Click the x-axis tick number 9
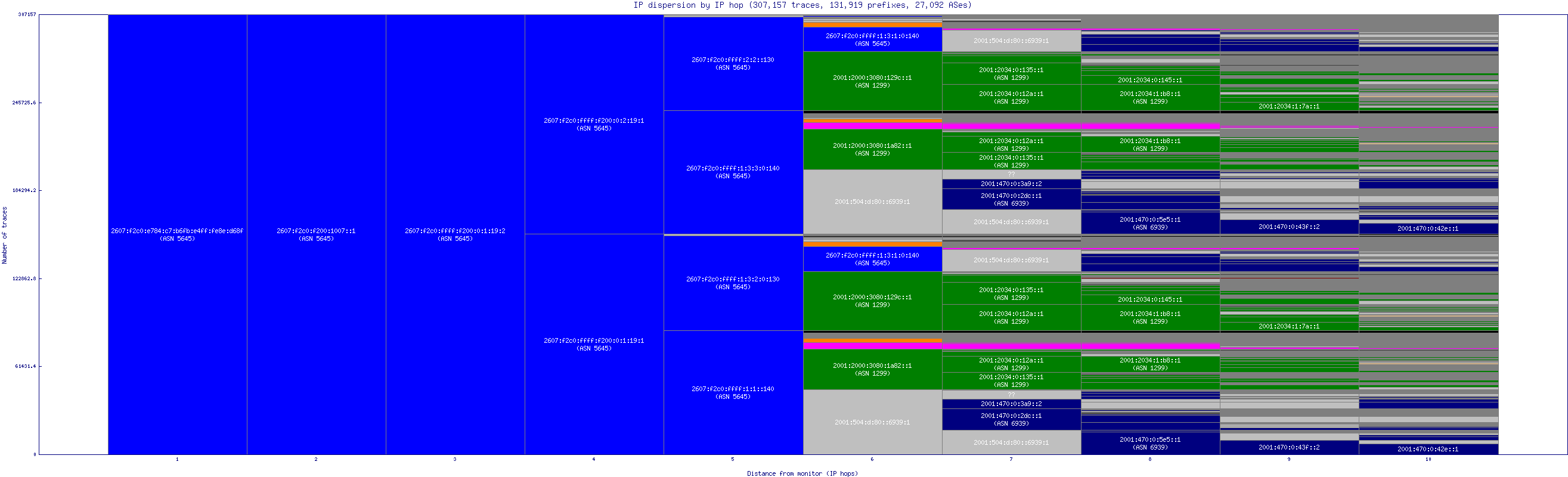This screenshot has width=1568, height=477. [x=1289, y=459]
